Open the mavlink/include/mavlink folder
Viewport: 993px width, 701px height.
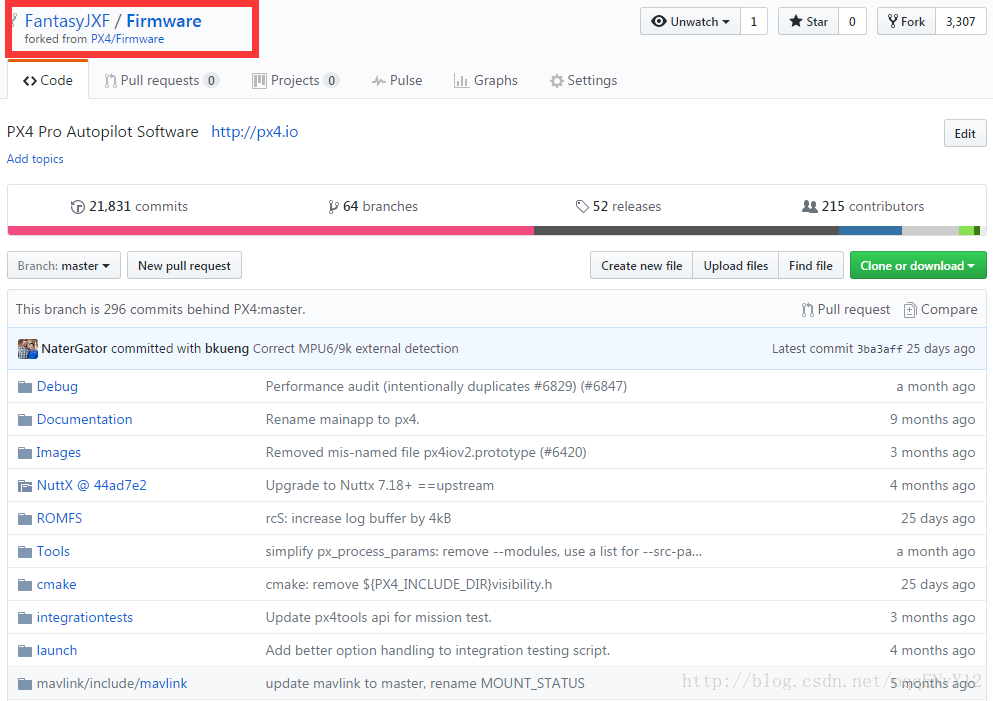pyautogui.click(x=111, y=683)
